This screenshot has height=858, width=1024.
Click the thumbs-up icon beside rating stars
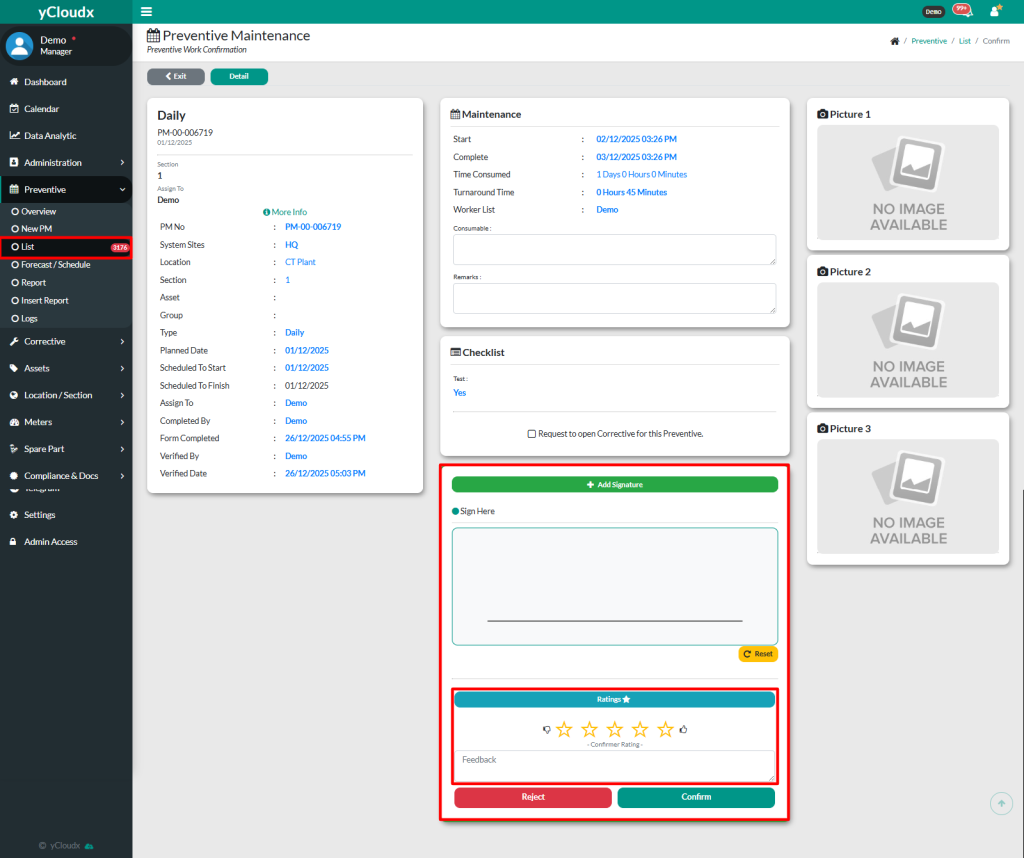tap(684, 730)
